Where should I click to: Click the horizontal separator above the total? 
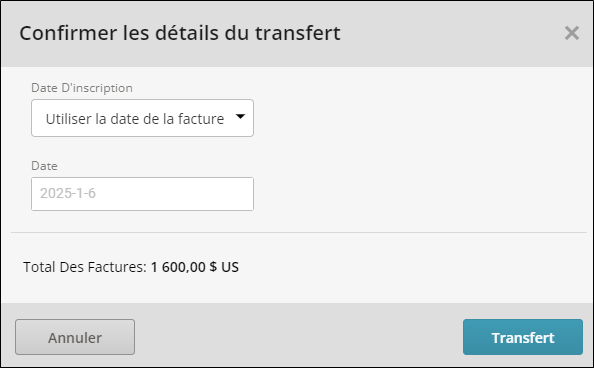(299, 232)
